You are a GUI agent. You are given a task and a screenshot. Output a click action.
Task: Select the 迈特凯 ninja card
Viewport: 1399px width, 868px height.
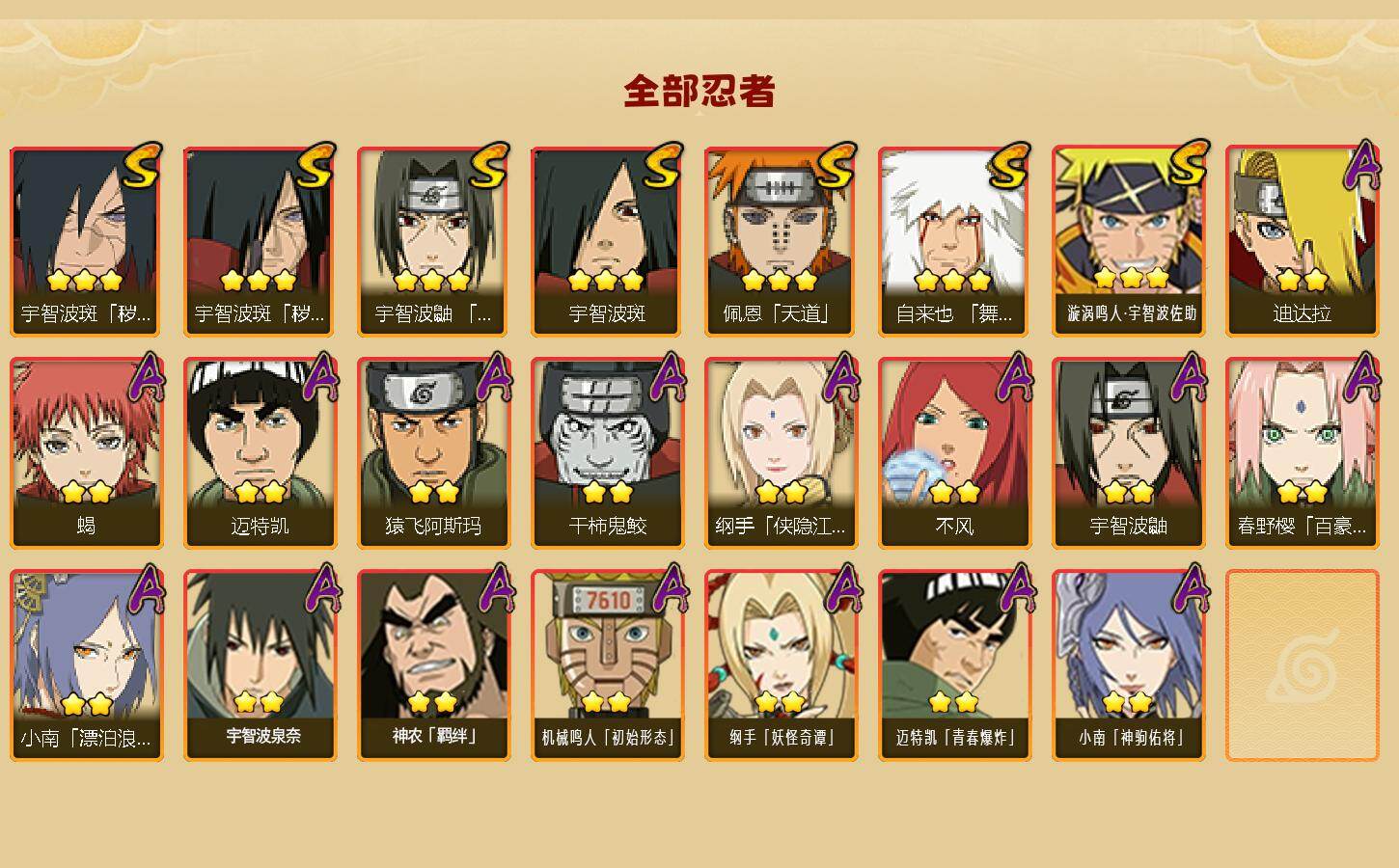[260, 453]
